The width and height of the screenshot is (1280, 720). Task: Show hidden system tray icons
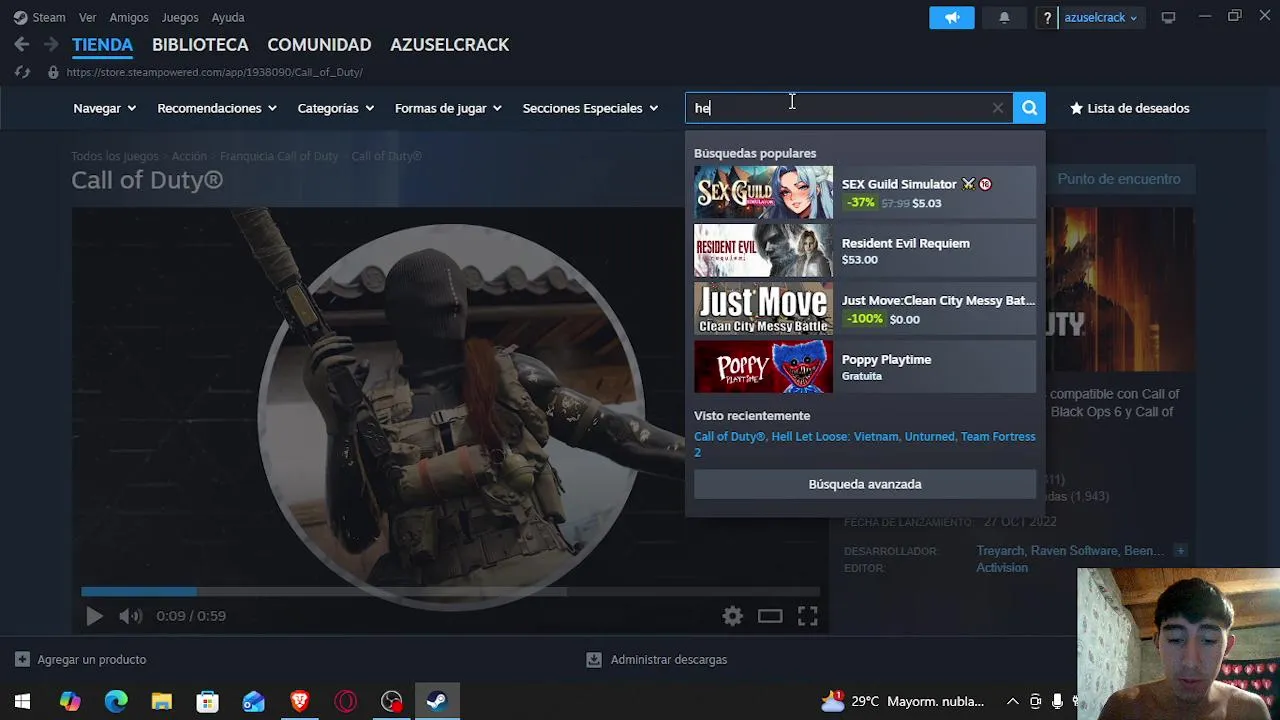click(1012, 701)
